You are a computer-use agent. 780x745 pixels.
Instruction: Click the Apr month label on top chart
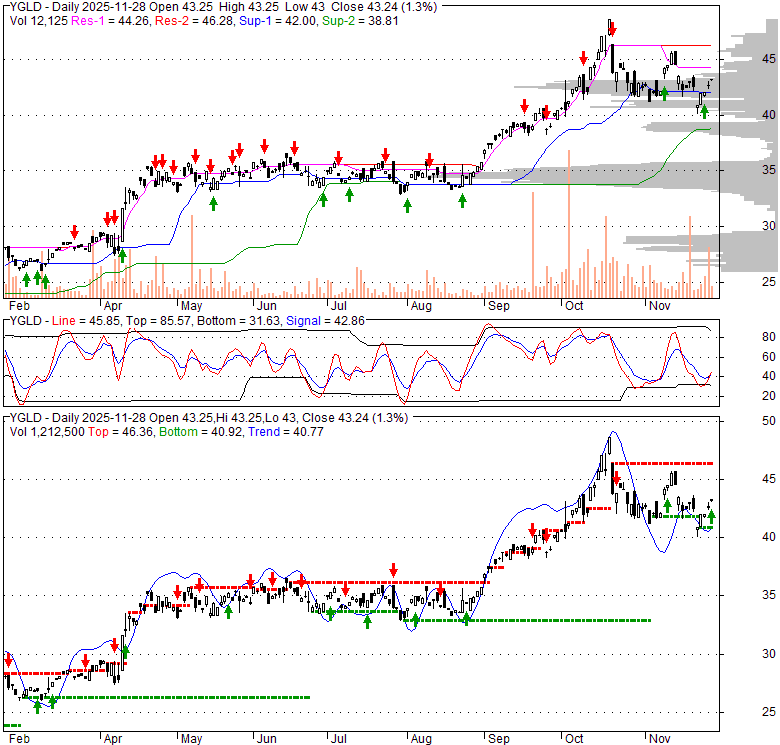pyautogui.click(x=113, y=306)
